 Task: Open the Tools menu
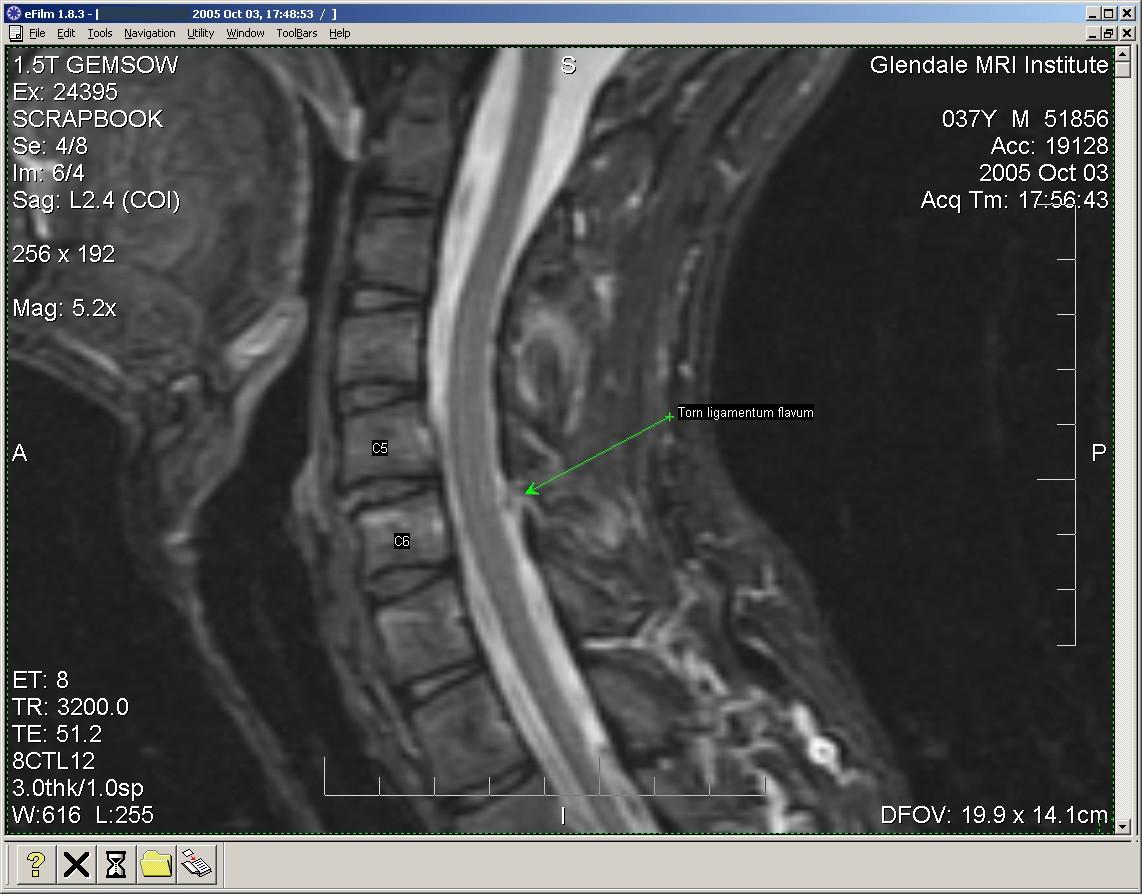coord(100,33)
